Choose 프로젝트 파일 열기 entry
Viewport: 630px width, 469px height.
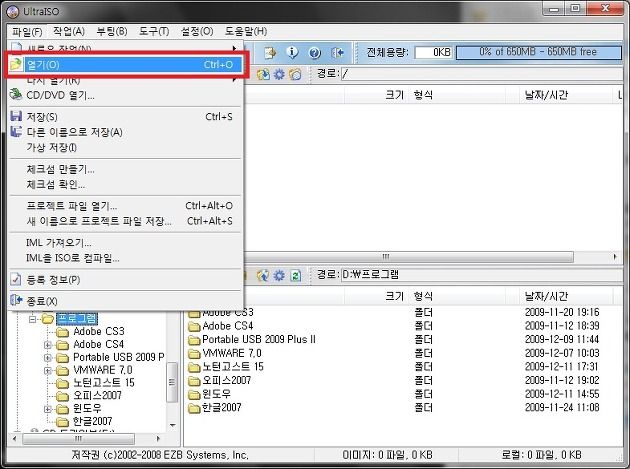(x=125, y=206)
